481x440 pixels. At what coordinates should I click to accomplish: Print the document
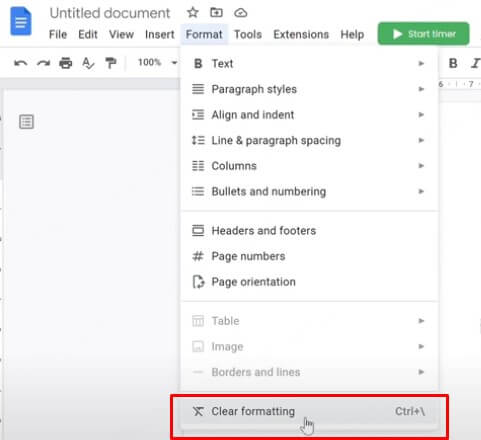coord(66,63)
